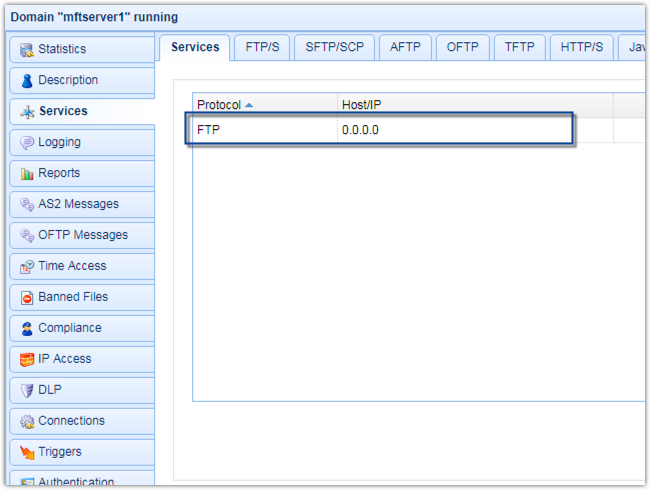The height and width of the screenshot is (490, 650).
Task: Open the partially visible Authentication module
Action: point(82,478)
